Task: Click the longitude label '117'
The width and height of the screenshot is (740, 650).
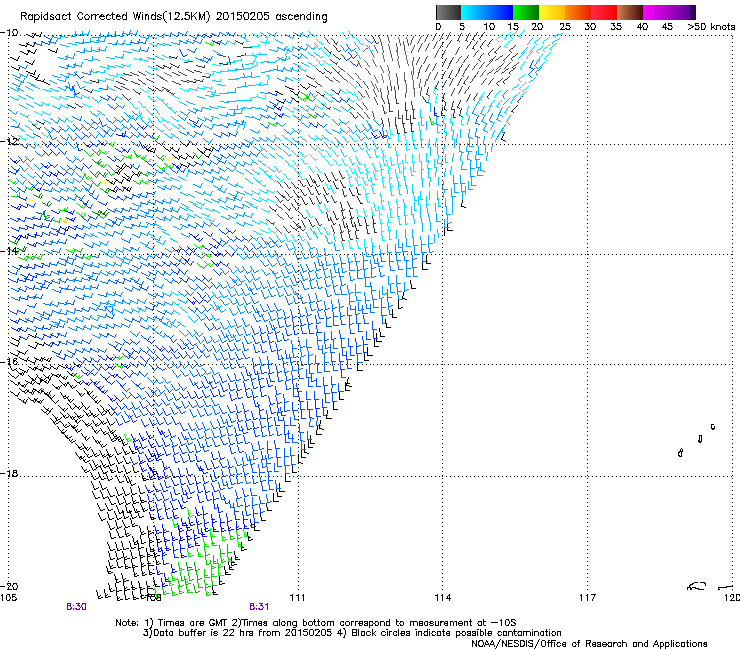Action: click(x=588, y=598)
